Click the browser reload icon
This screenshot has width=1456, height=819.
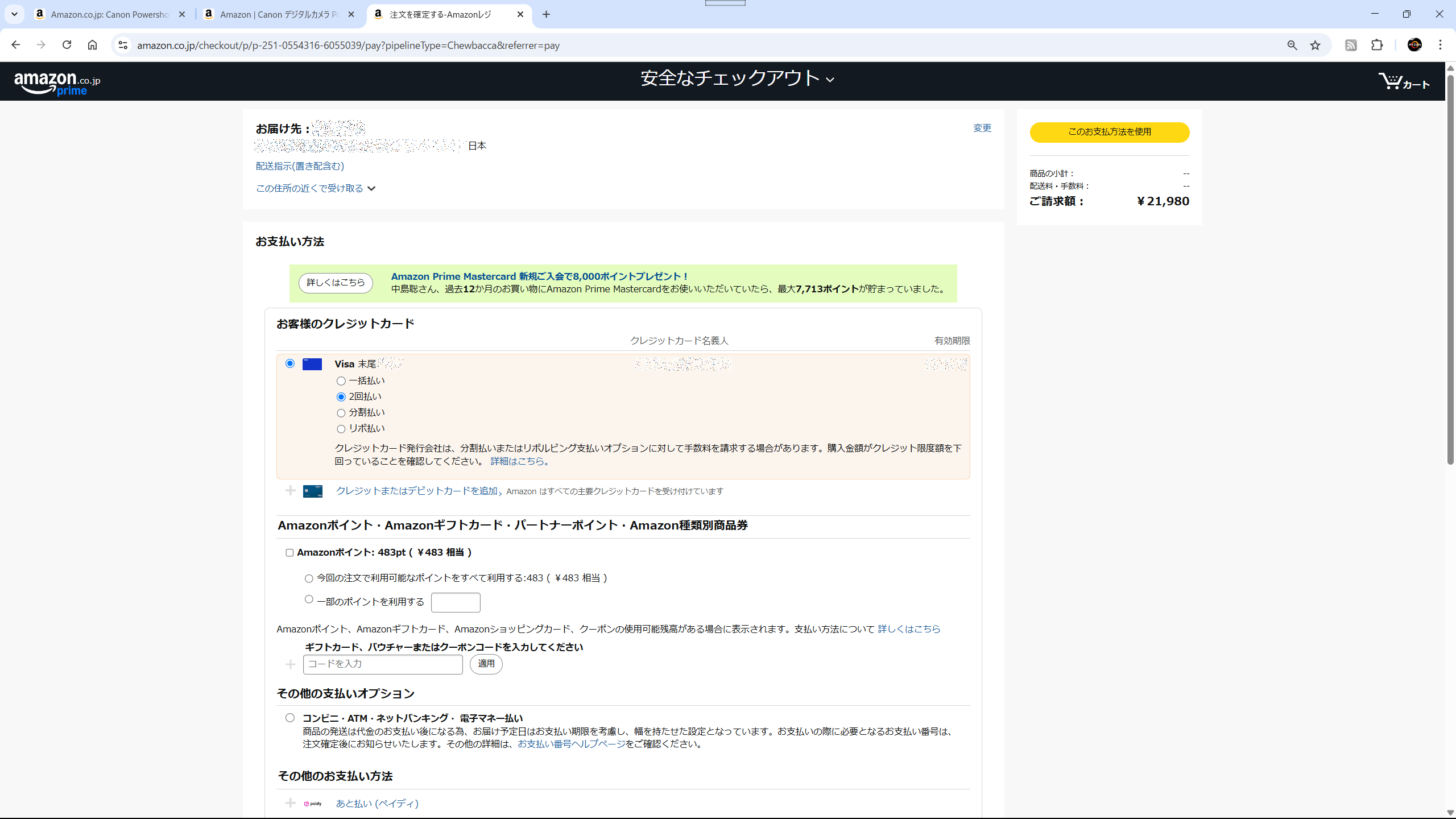pos(67,45)
